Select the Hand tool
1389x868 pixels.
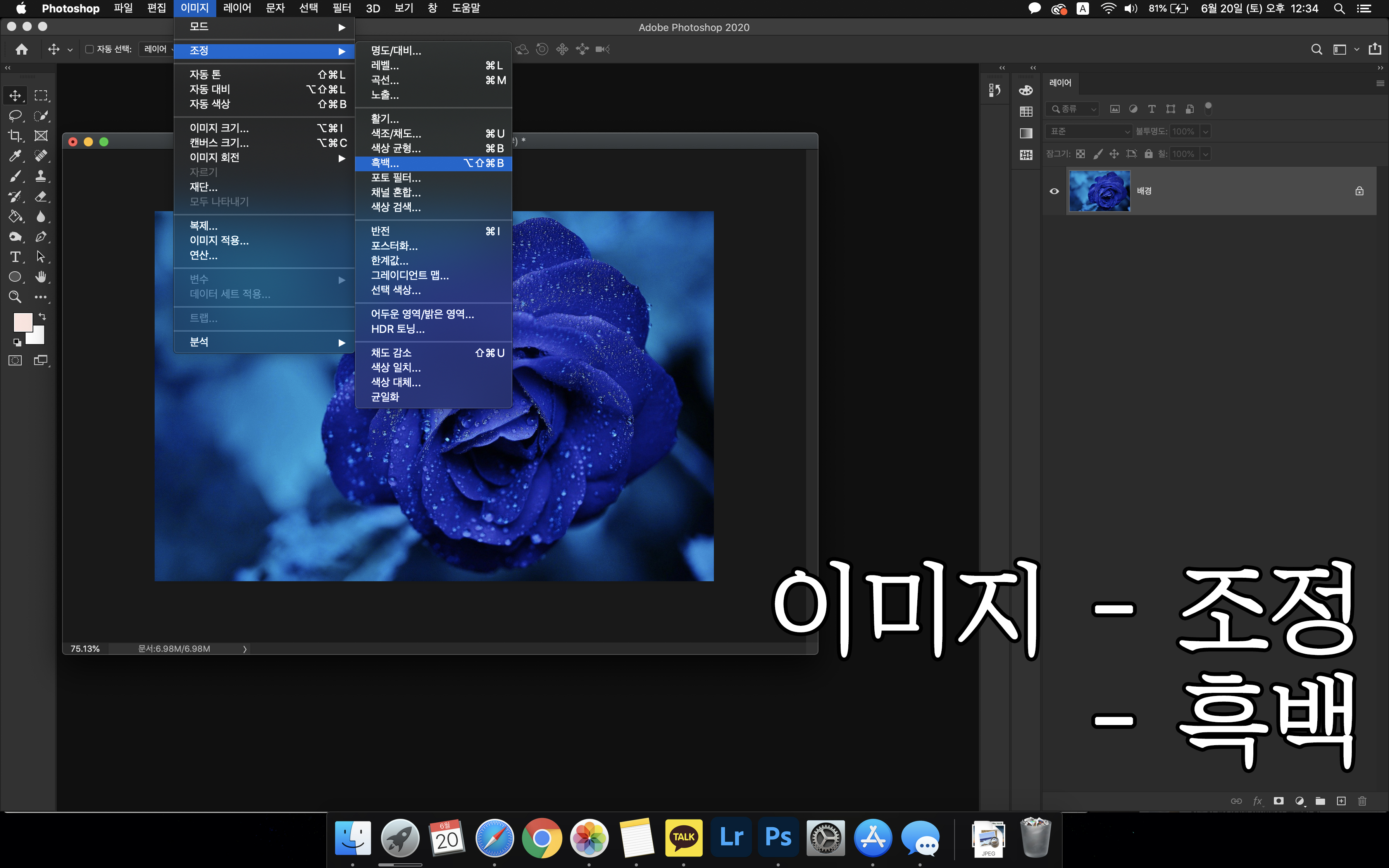[x=40, y=277]
